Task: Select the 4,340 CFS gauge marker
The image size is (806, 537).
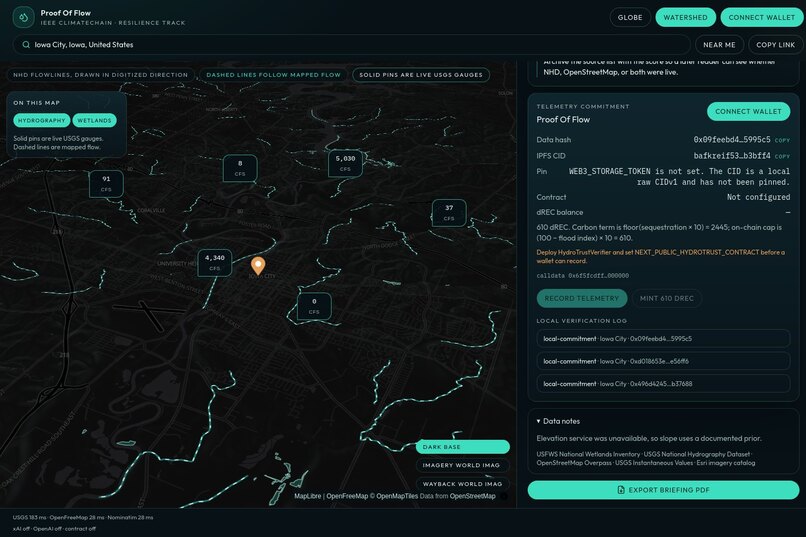Action: pos(214,263)
